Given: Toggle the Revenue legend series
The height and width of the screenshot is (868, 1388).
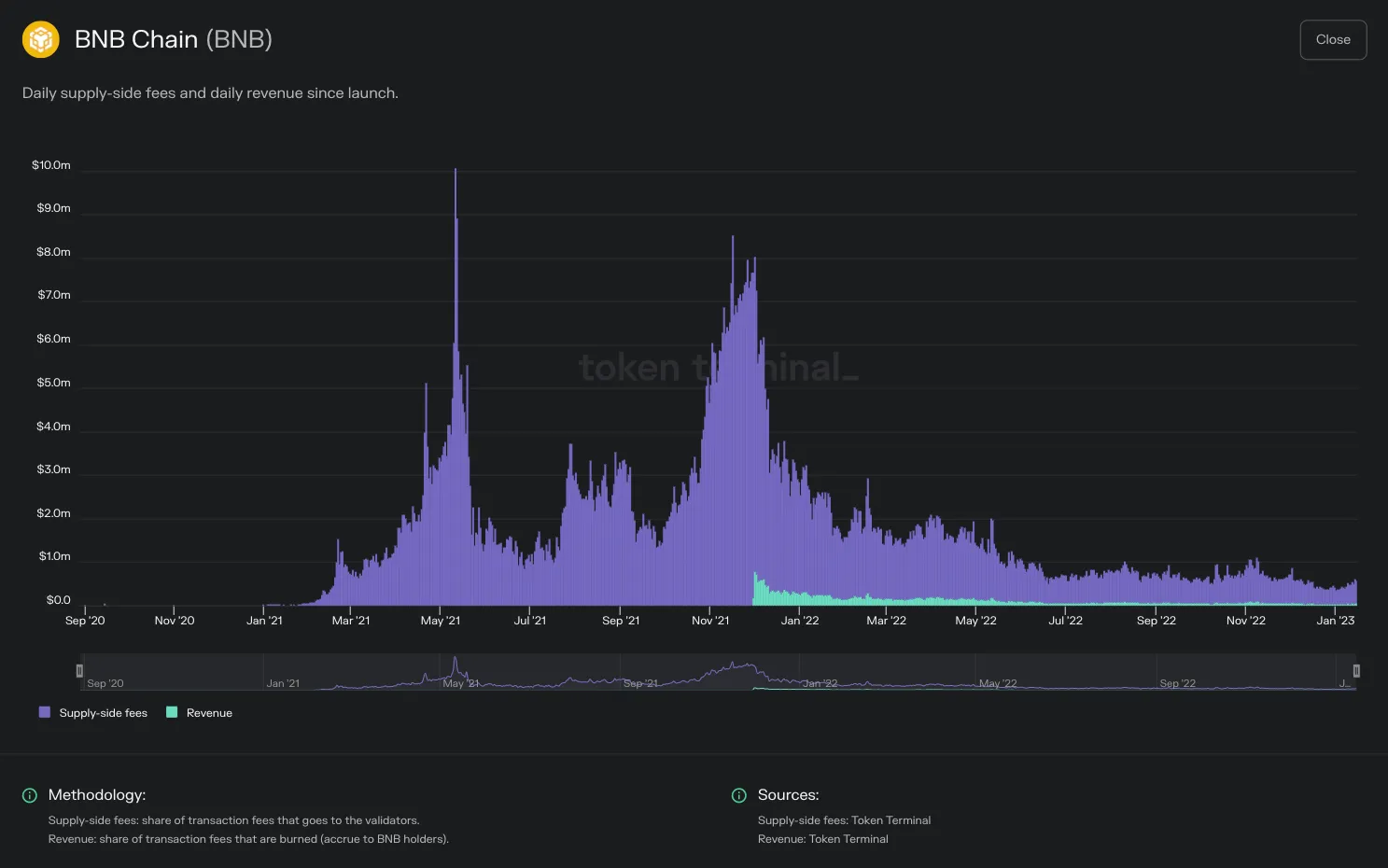Looking at the screenshot, I should click(199, 713).
